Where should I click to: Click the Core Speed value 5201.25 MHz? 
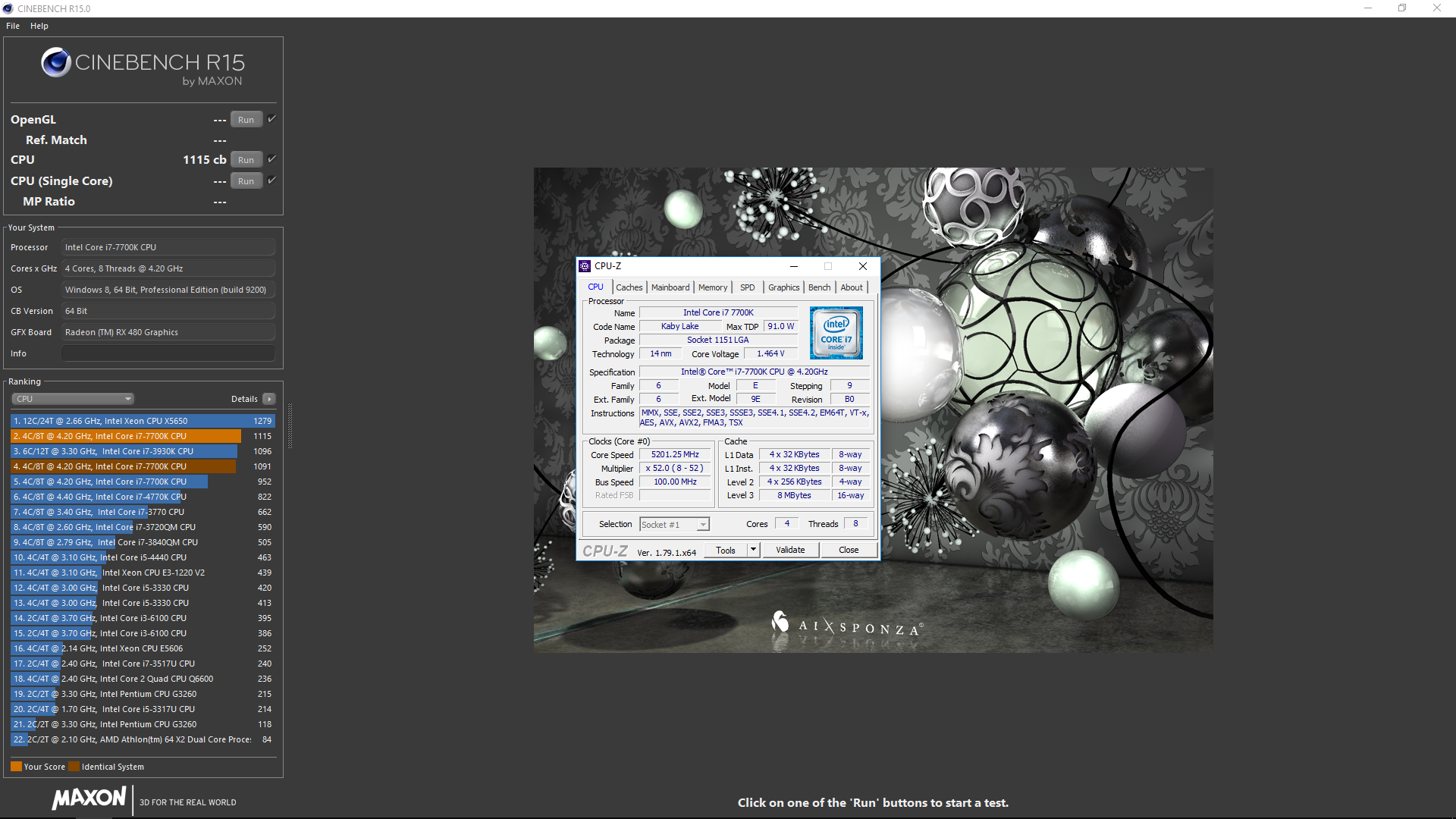coord(675,455)
